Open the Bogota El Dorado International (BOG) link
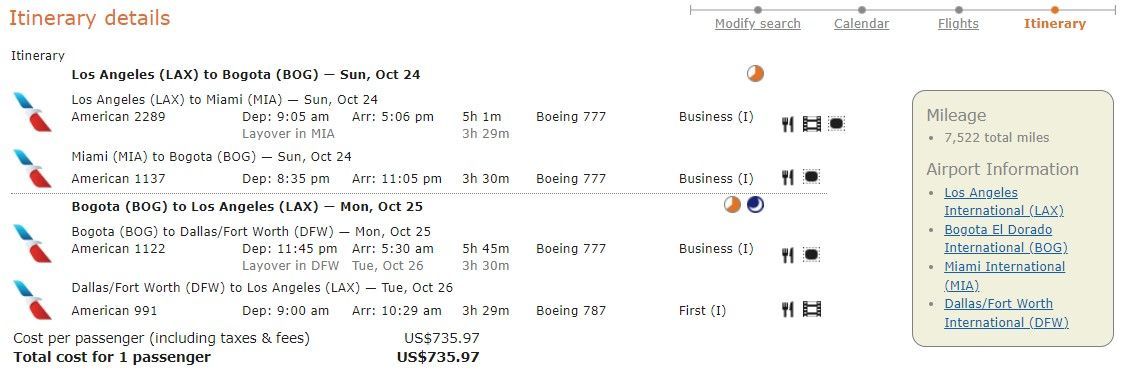The image size is (1125, 372). pyautogui.click(x=1006, y=238)
